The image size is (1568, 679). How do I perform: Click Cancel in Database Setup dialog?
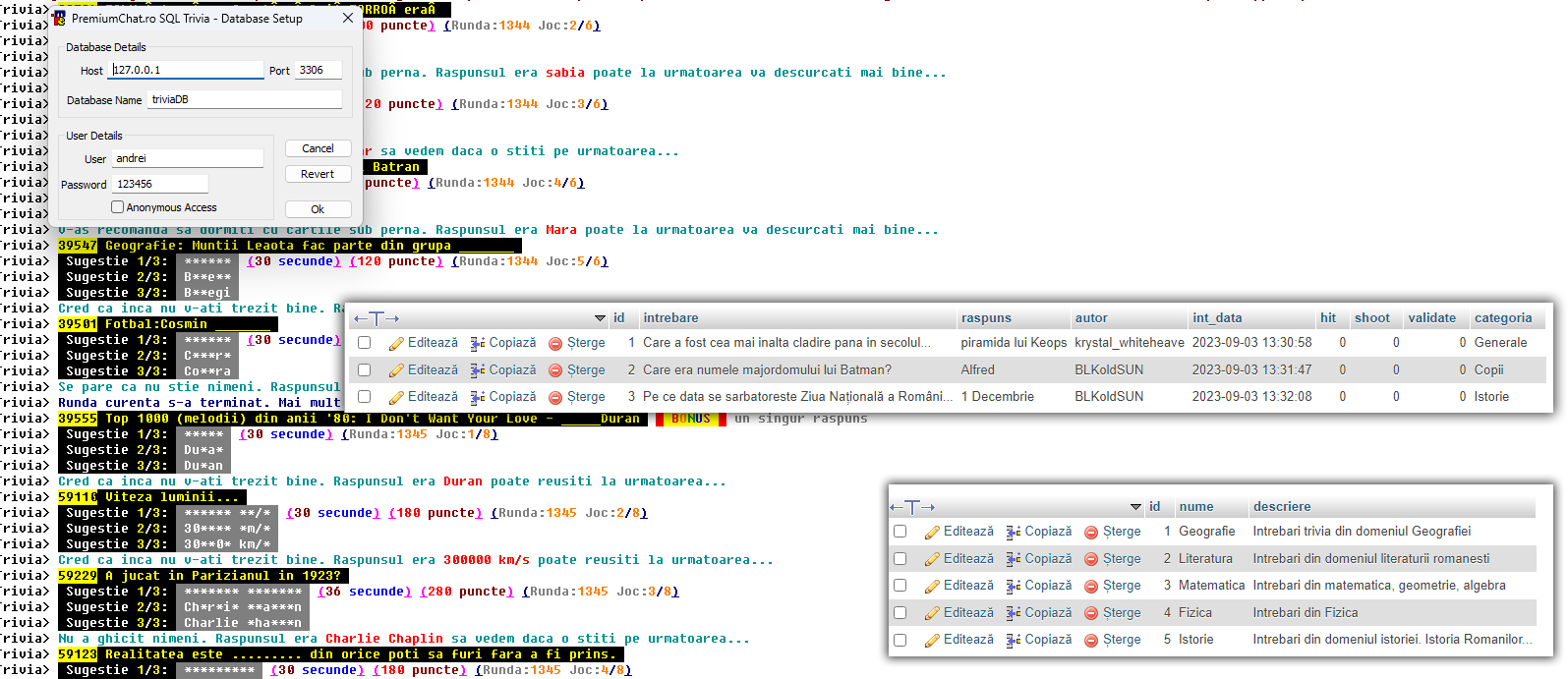click(318, 148)
